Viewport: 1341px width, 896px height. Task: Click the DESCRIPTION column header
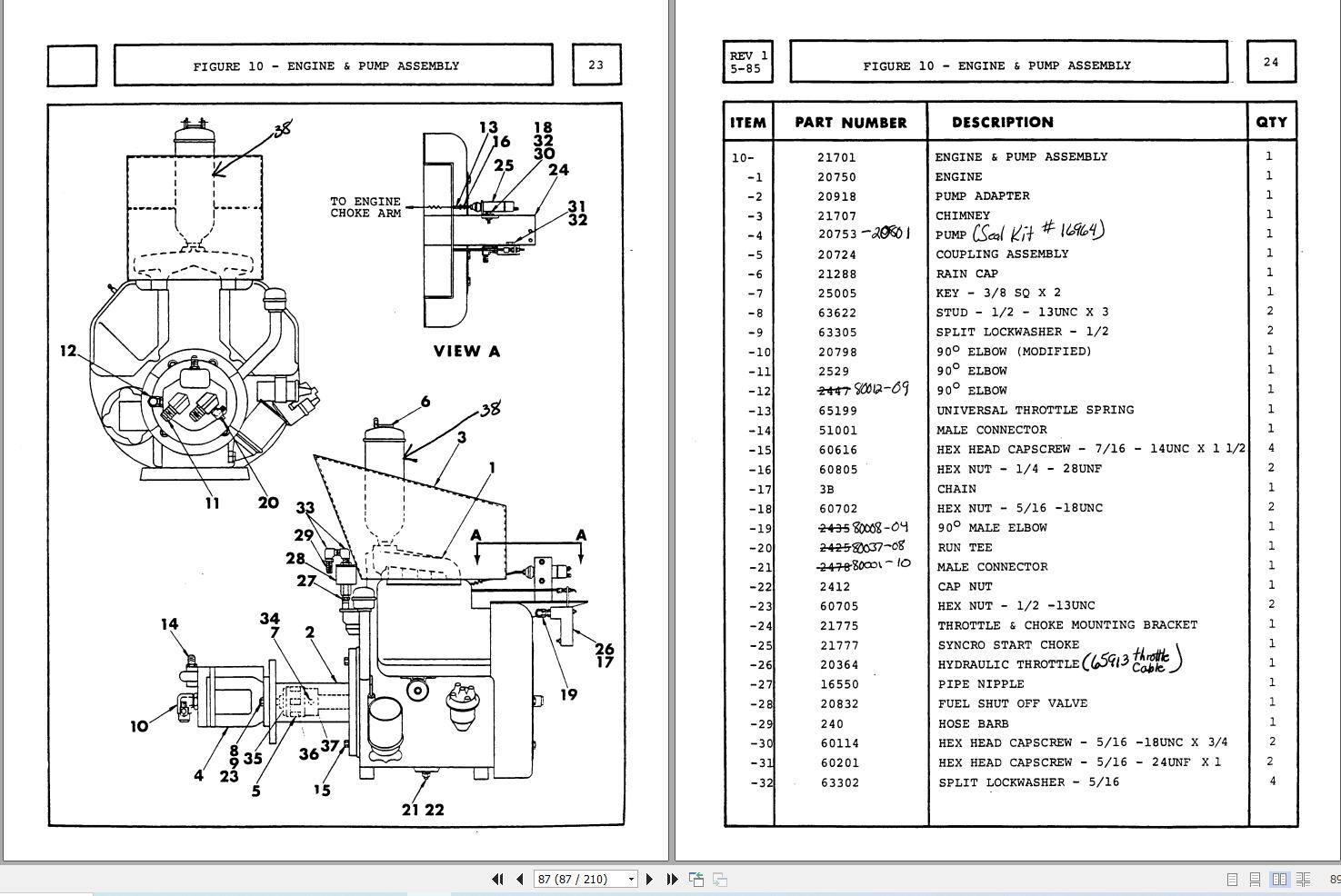[x=1002, y=122]
